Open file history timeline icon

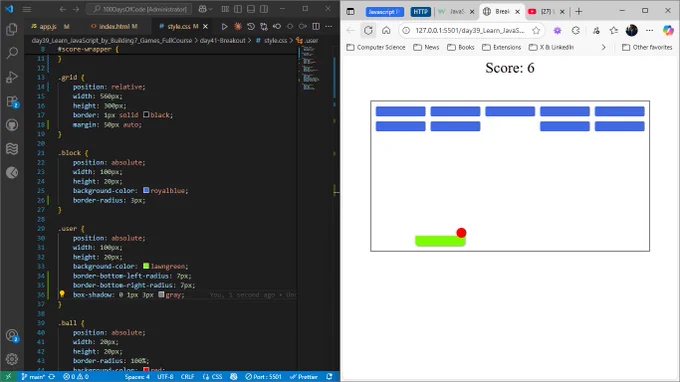(x=251, y=26)
